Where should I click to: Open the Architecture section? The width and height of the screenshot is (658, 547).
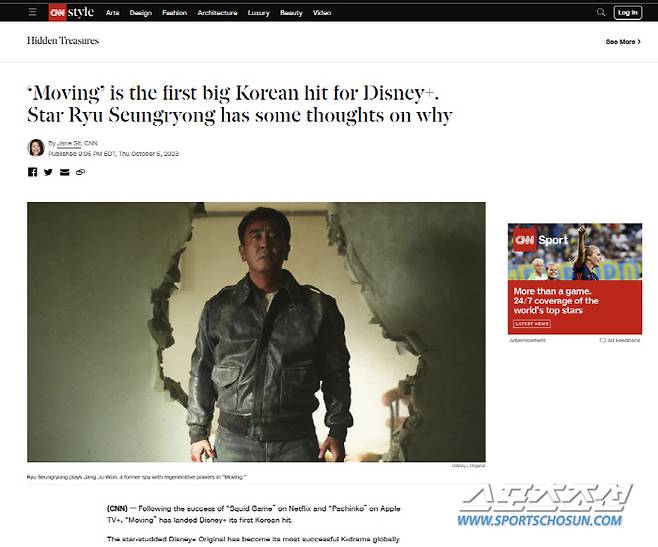[x=217, y=13]
